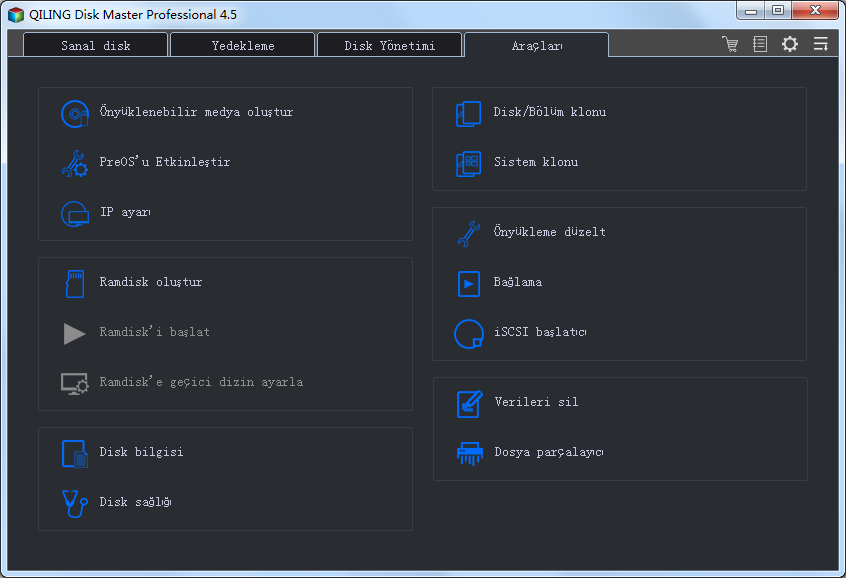Open the Disk Yönetimi tab
The height and width of the screenshot is (578, 846).
point(390,45)
